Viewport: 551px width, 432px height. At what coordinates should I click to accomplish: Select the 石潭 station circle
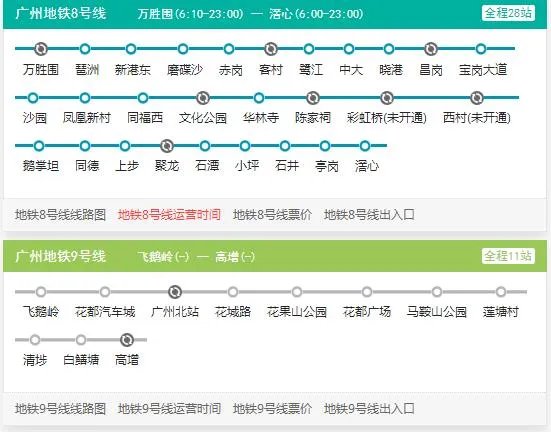point(205,146)
